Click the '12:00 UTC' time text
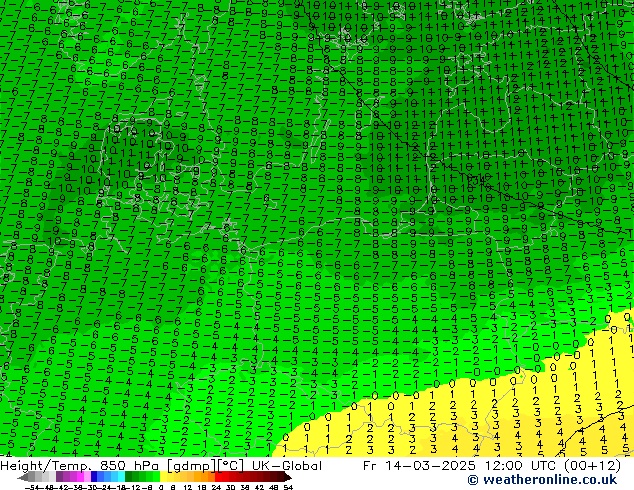Image resolution: width=634 pixels, height=490 pixels. [x=521, y=466]
